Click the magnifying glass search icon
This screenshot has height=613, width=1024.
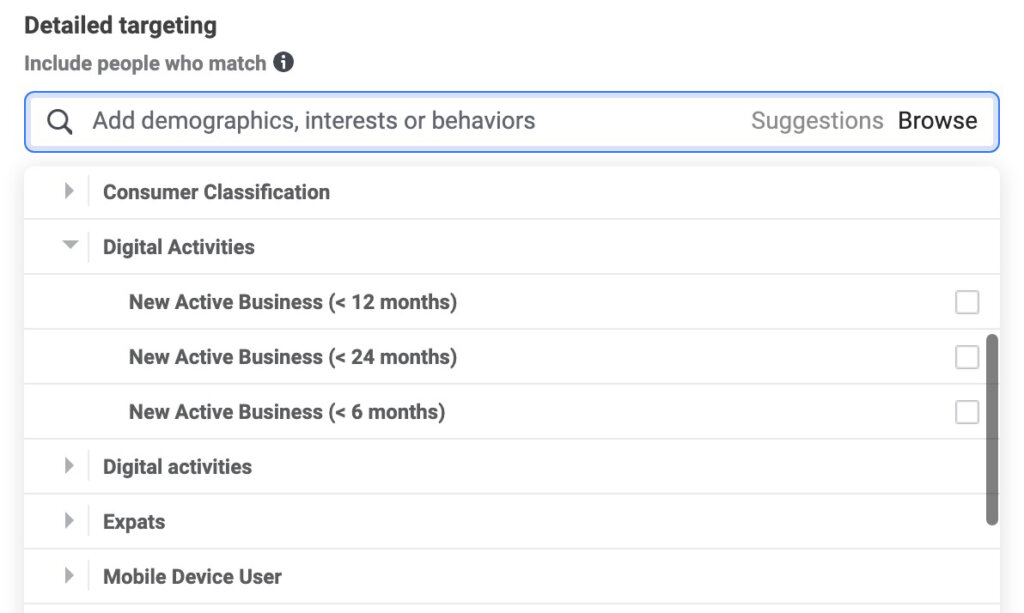click(x=59, y=120)
